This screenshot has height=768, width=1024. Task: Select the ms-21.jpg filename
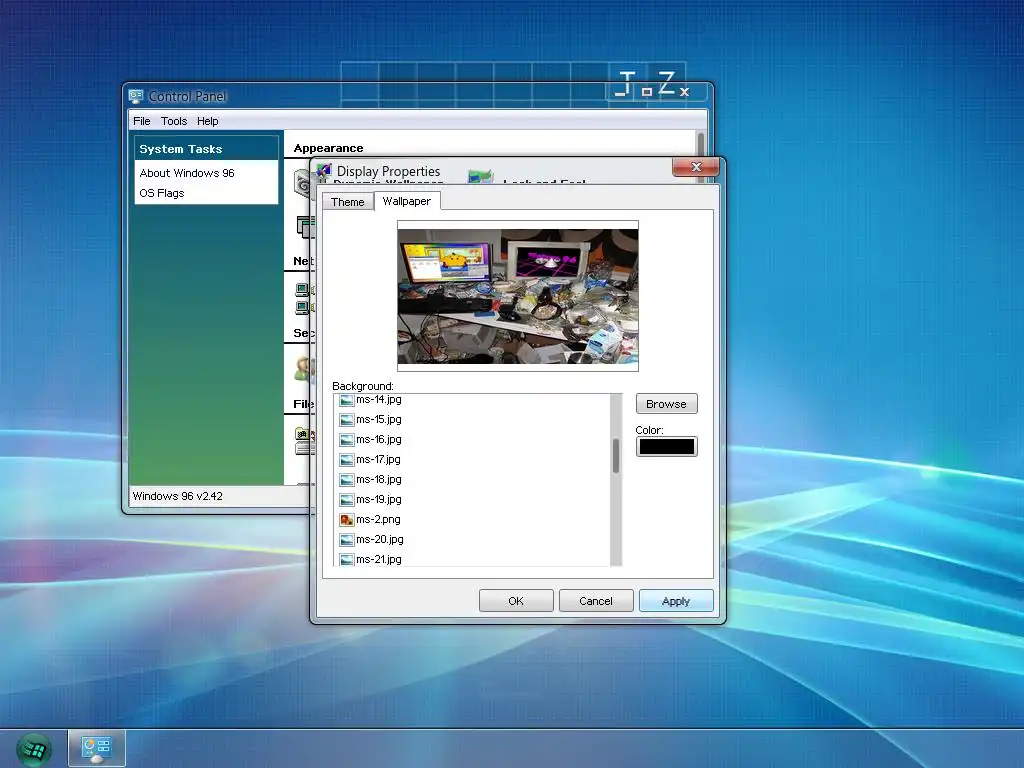click(379, 559)
